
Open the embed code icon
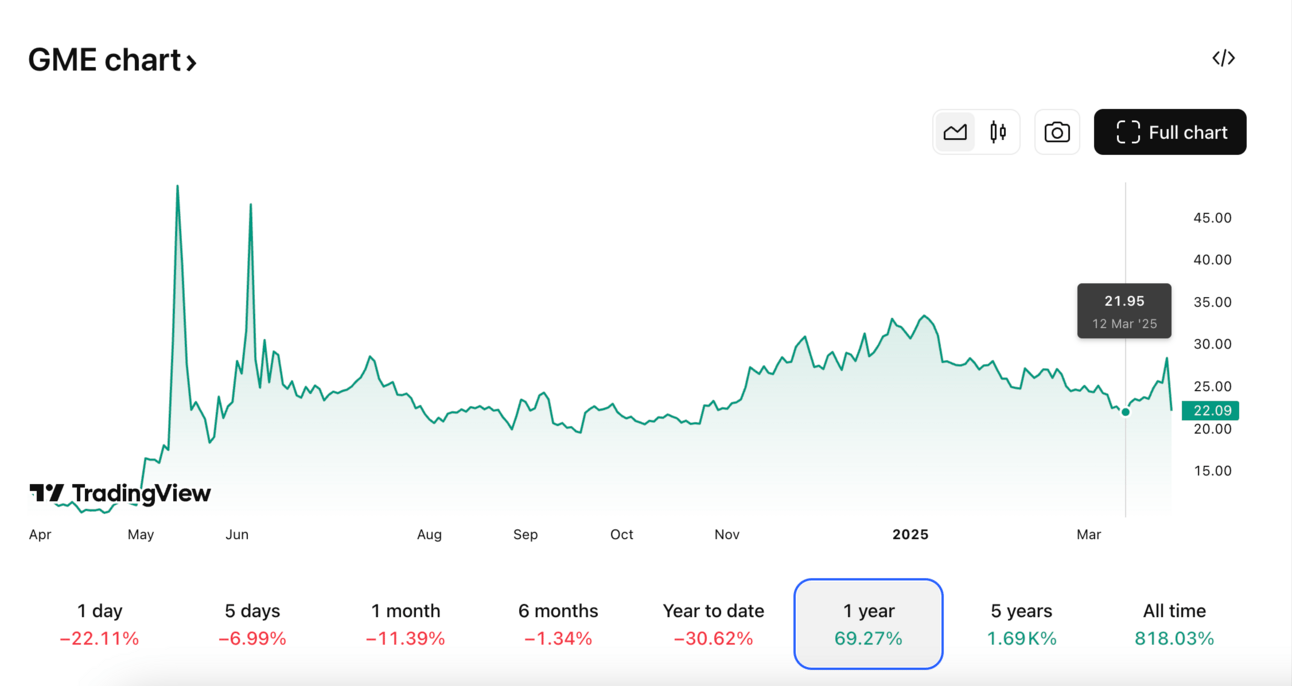pos(1223,58)
